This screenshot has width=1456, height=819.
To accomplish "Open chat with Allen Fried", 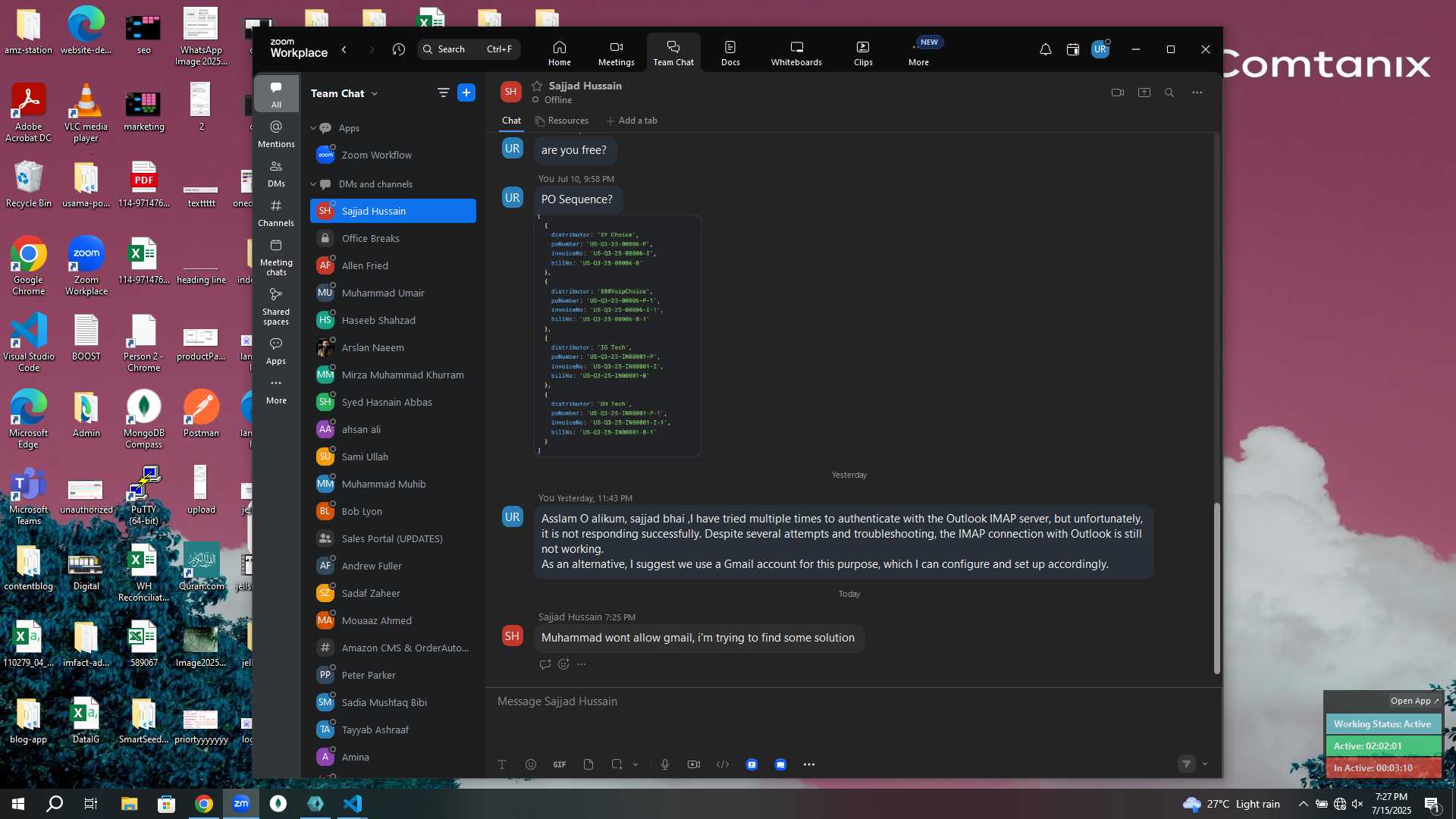I will pyautogui.click(x=393, y=265).
